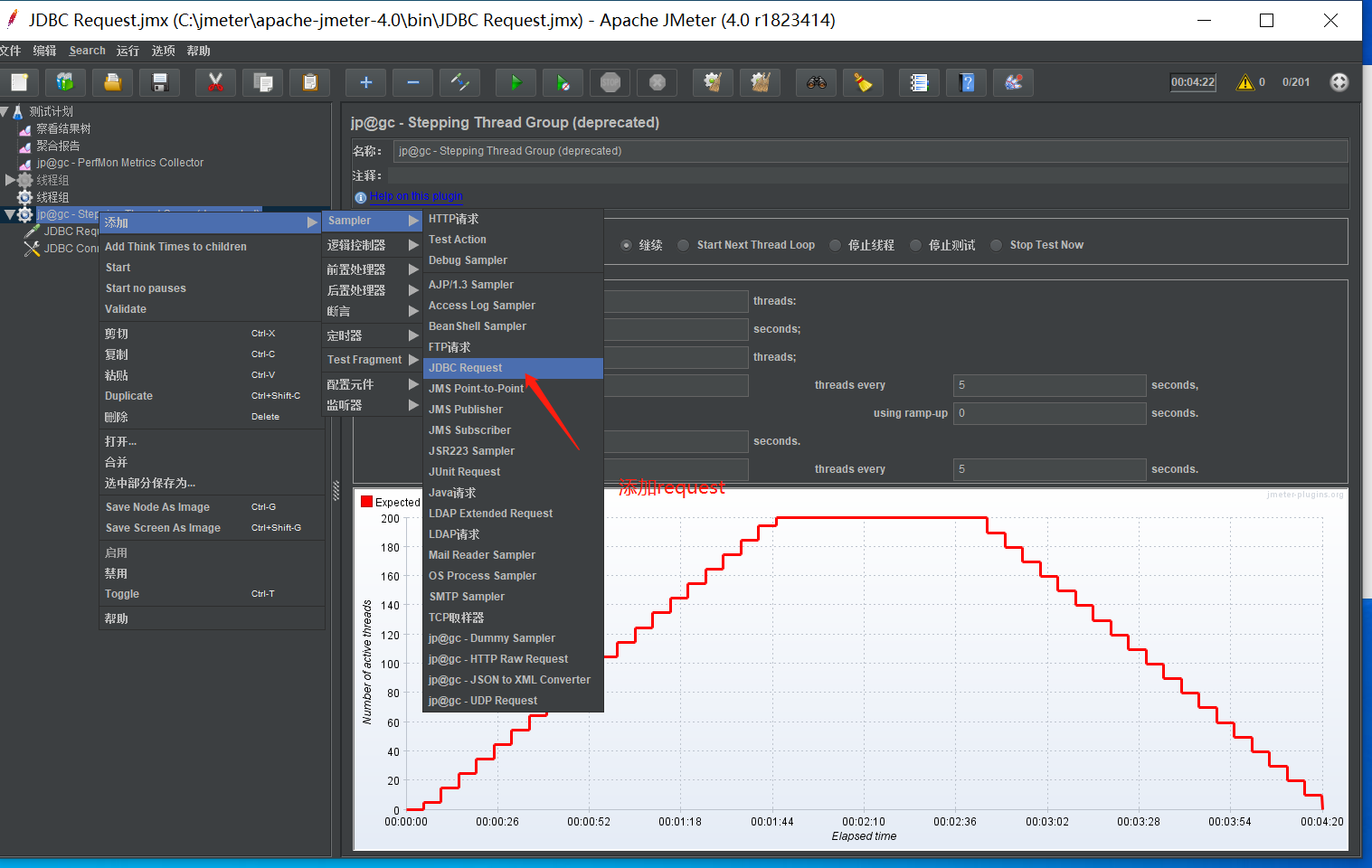Select 察看结果树 in the tree
The height and width of the screenshot is (868, 1372).
pos(63,128)
